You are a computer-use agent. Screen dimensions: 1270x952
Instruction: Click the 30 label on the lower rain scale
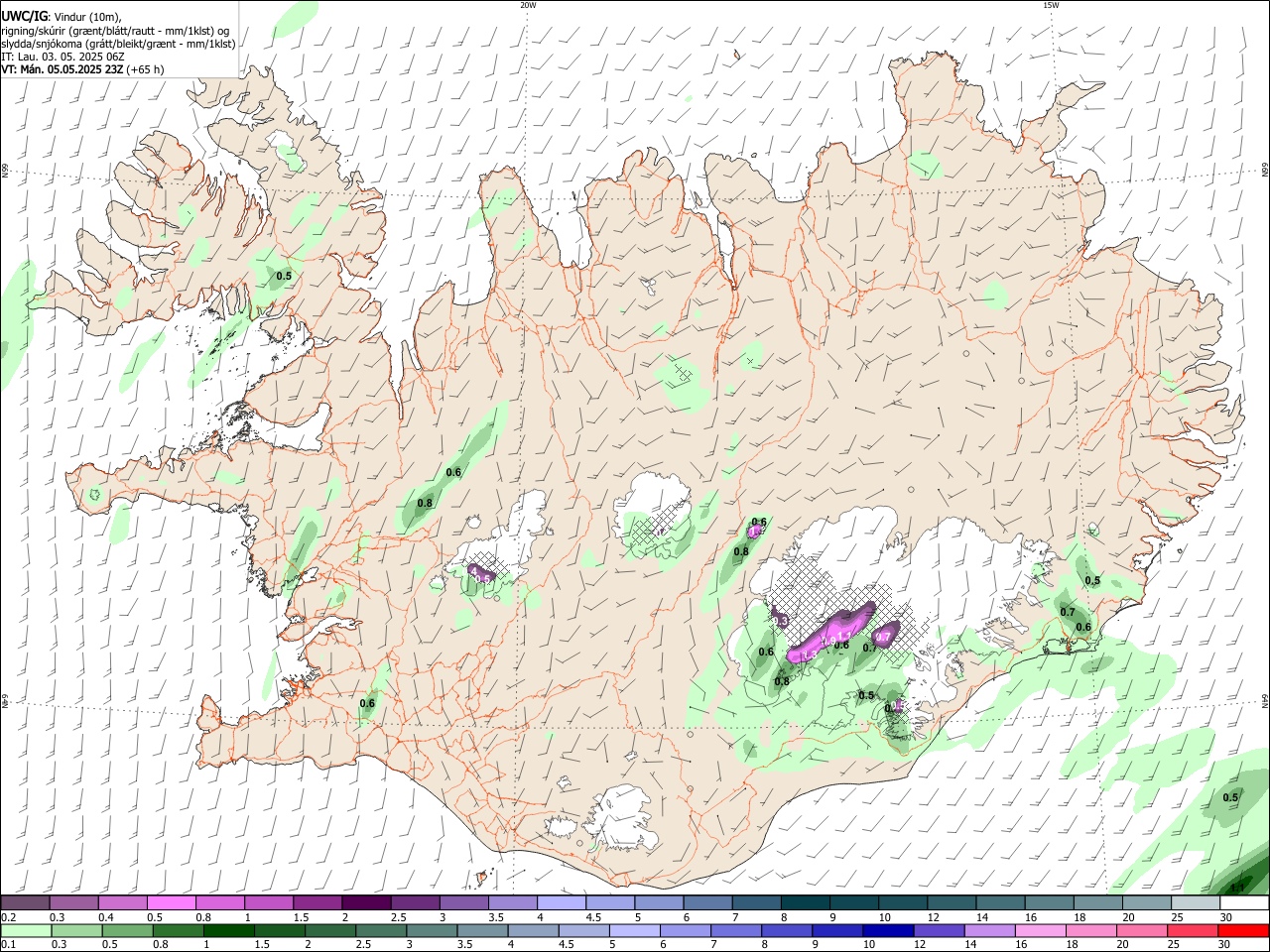point(1226,945)
